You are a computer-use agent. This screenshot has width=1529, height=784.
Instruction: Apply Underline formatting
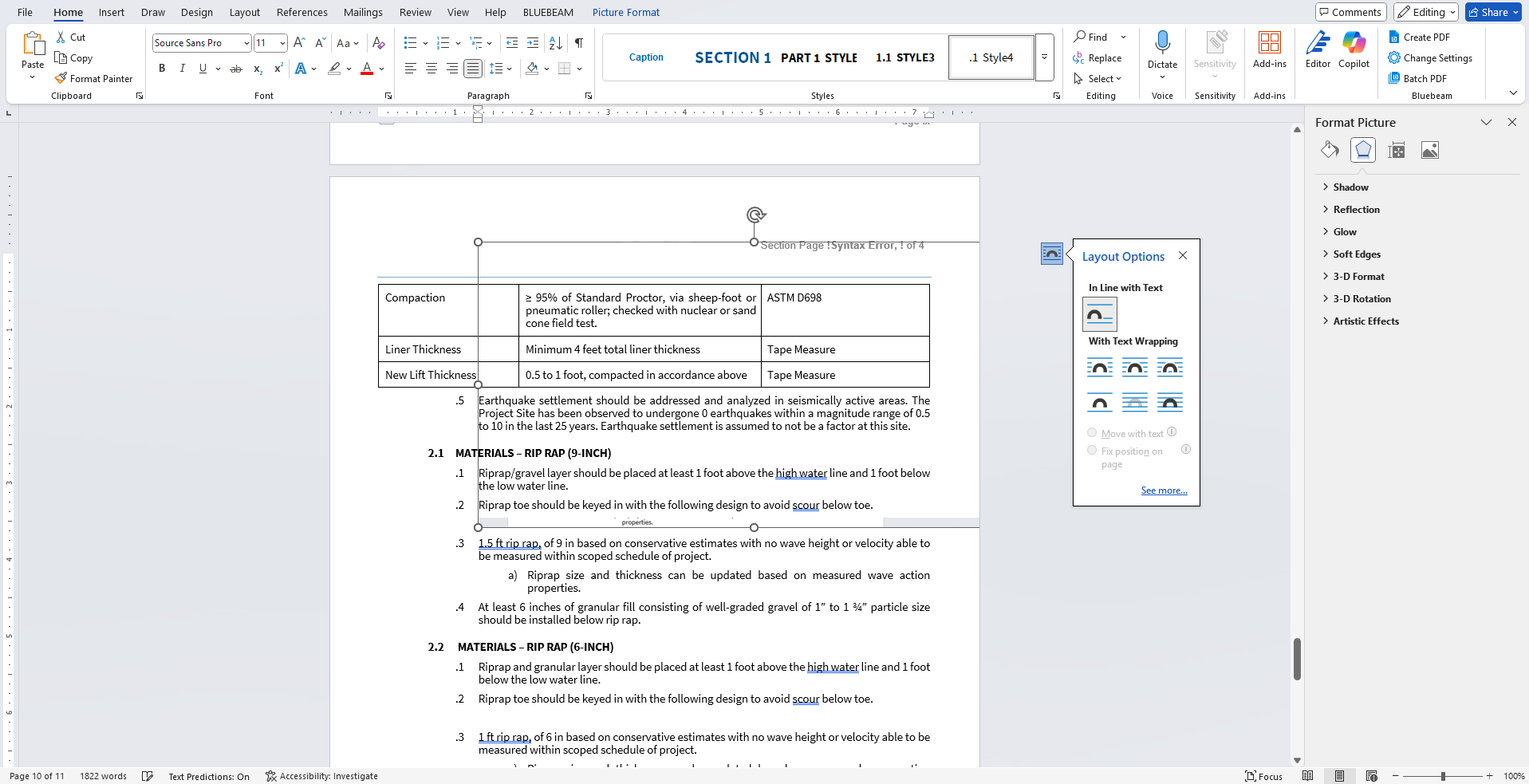pyautogui.click(x=203, y=69)
